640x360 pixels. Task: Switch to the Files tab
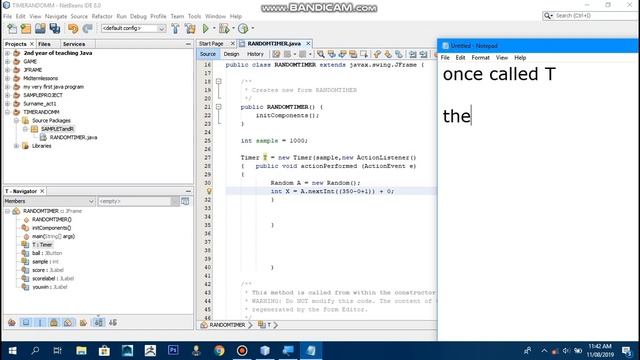click(x=44, y=44)
